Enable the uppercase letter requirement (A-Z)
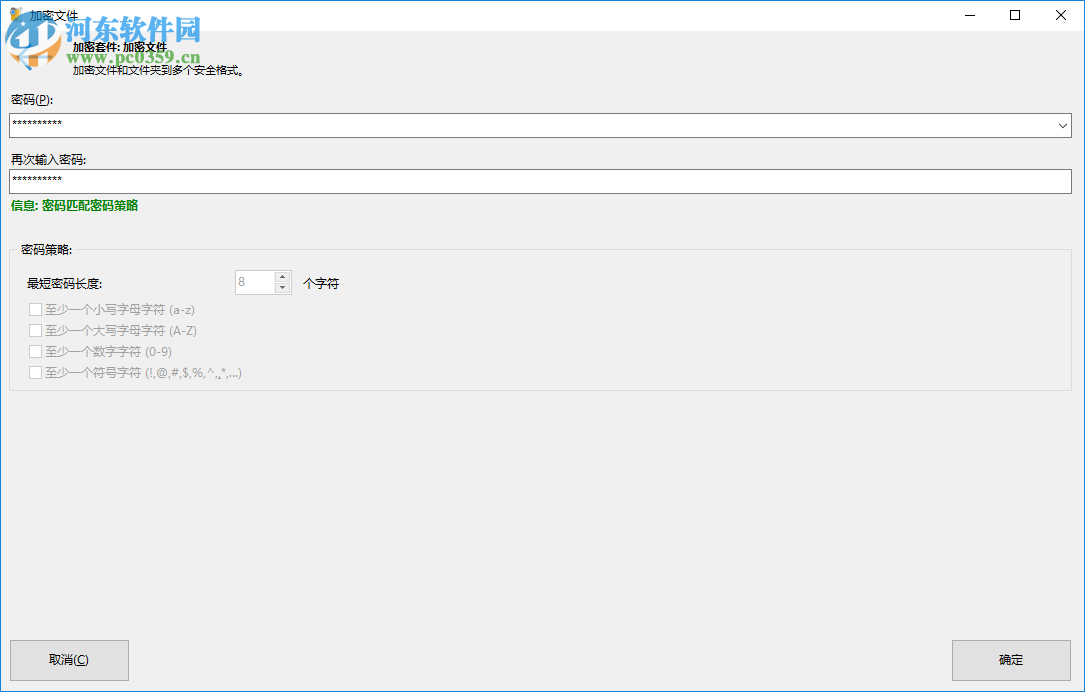This screenshot has width=1085, height=692. pyautogui.click(x=35, y=330)
